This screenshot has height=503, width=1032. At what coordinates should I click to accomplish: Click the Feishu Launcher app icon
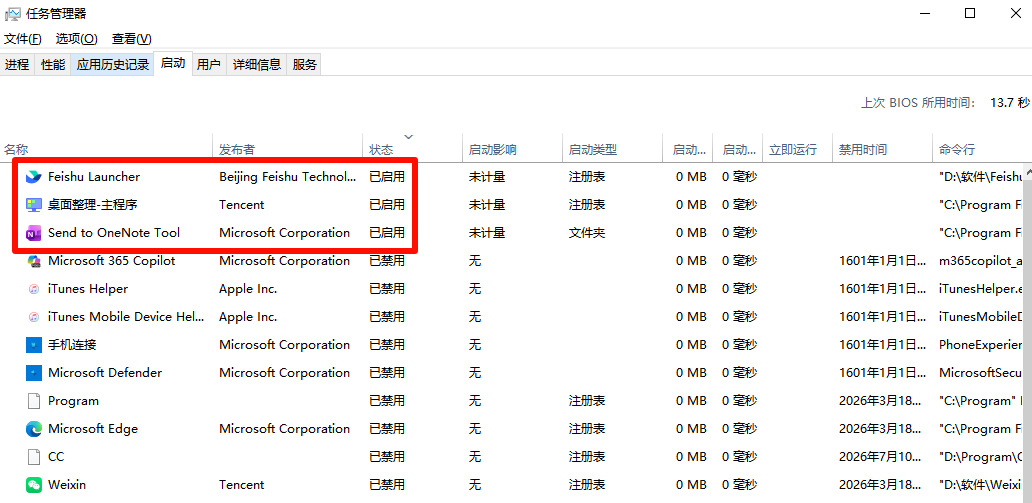(34, 176)
